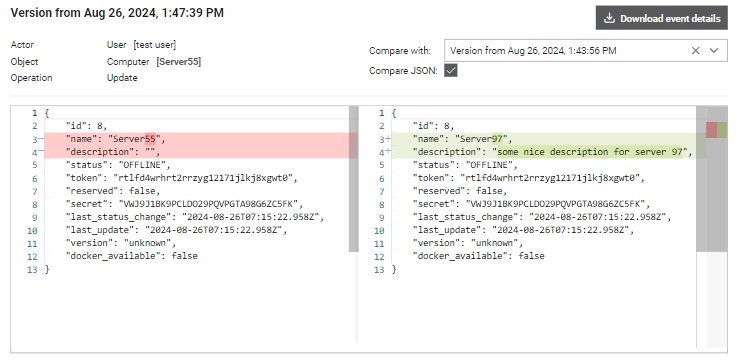Image resolution: width=737 pixels, height=363 pixels.
Task: Click the [test user] actor value
Action: (x=155, y=45)
